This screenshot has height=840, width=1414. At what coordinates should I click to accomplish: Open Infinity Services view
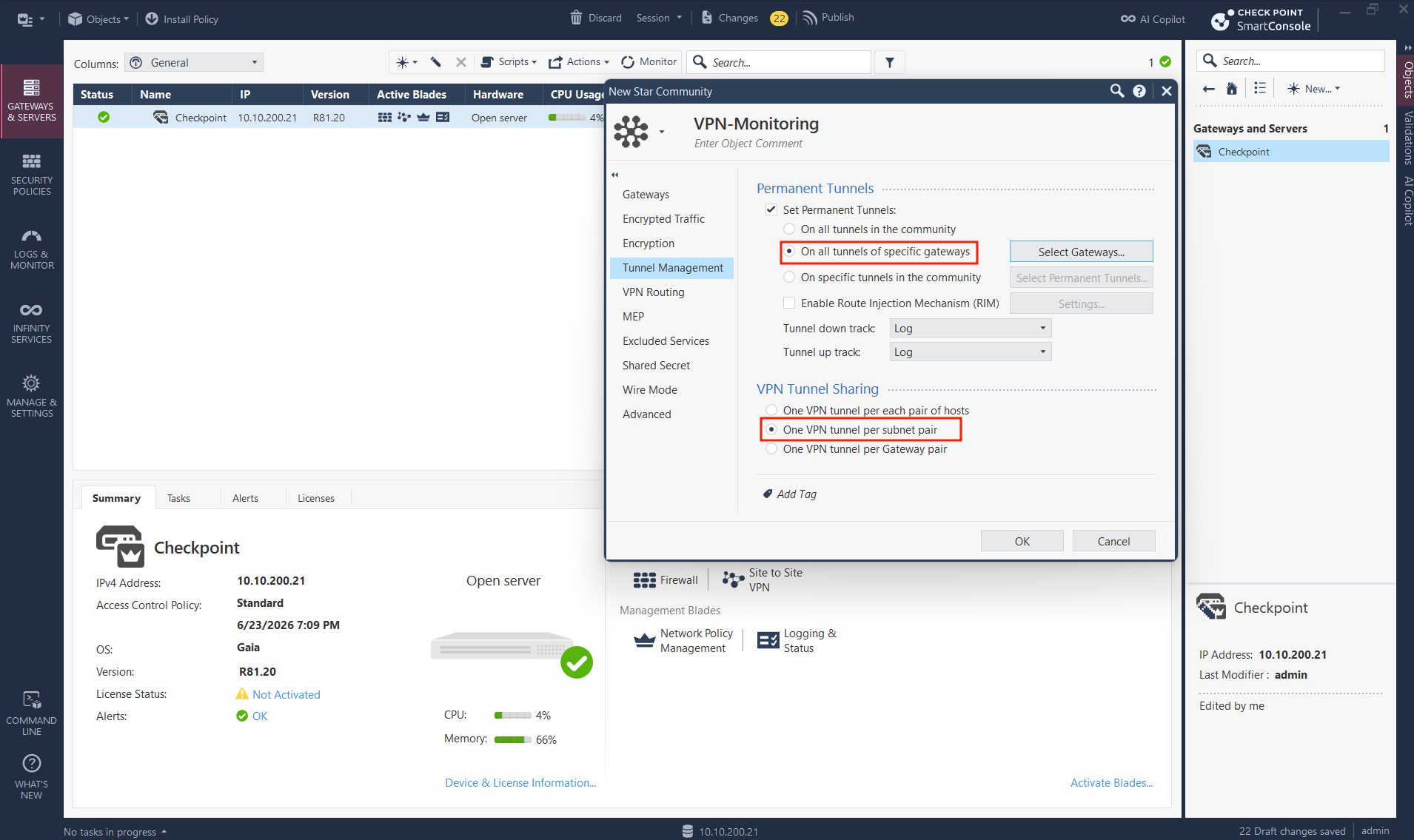[x=31, y=323]
